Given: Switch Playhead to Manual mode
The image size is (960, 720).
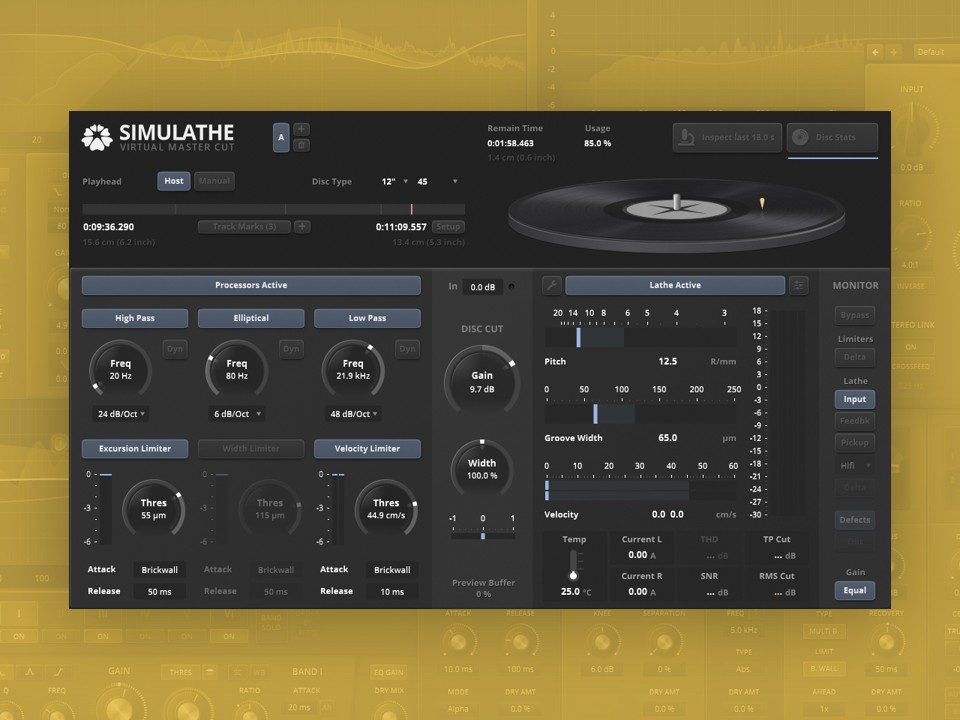Looking at the screenshot, I should (x=214, y=181).
